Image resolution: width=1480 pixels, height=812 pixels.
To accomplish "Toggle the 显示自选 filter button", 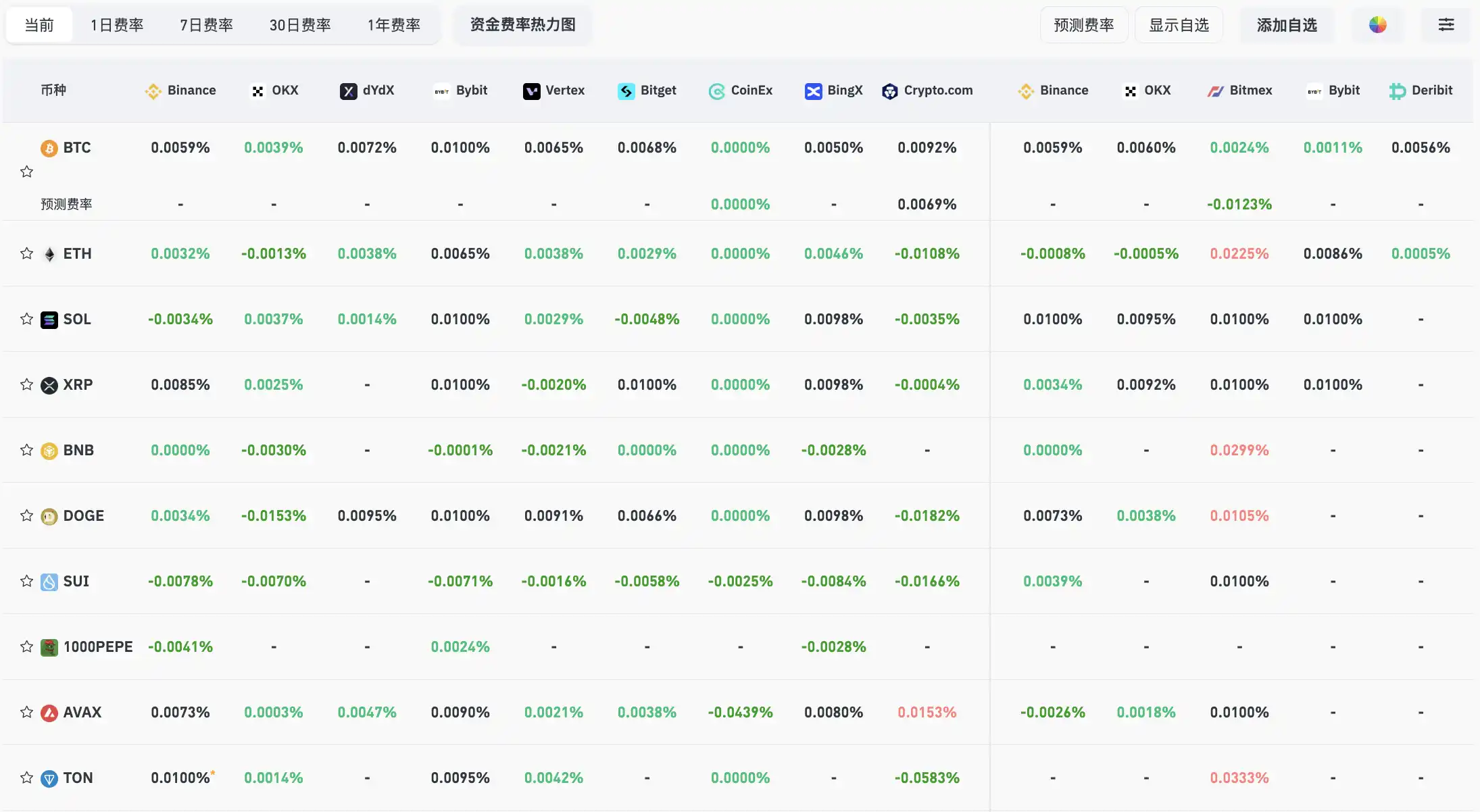I will coord(1179,25).
